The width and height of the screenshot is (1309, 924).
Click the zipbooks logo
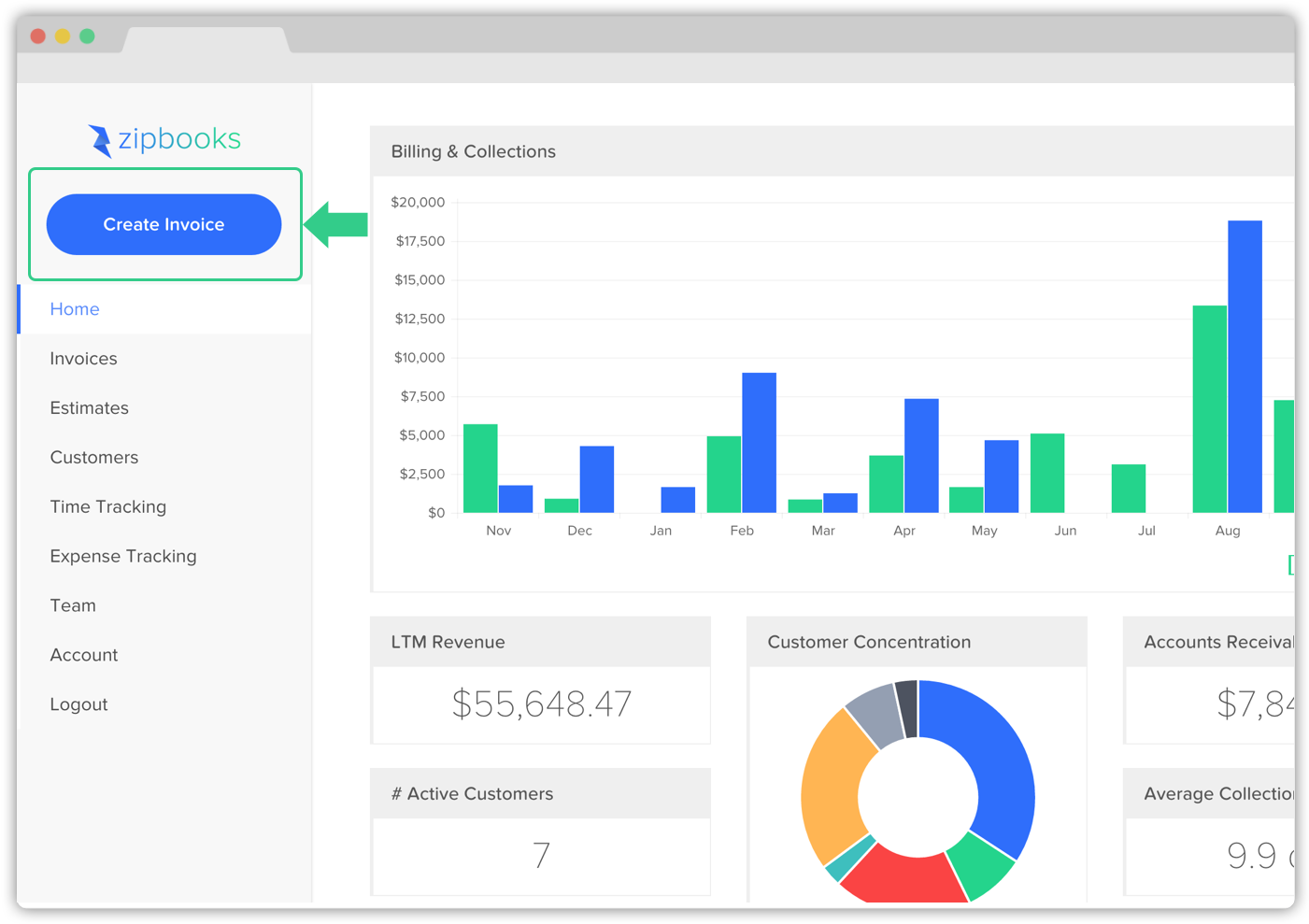(x=164, y=140)
